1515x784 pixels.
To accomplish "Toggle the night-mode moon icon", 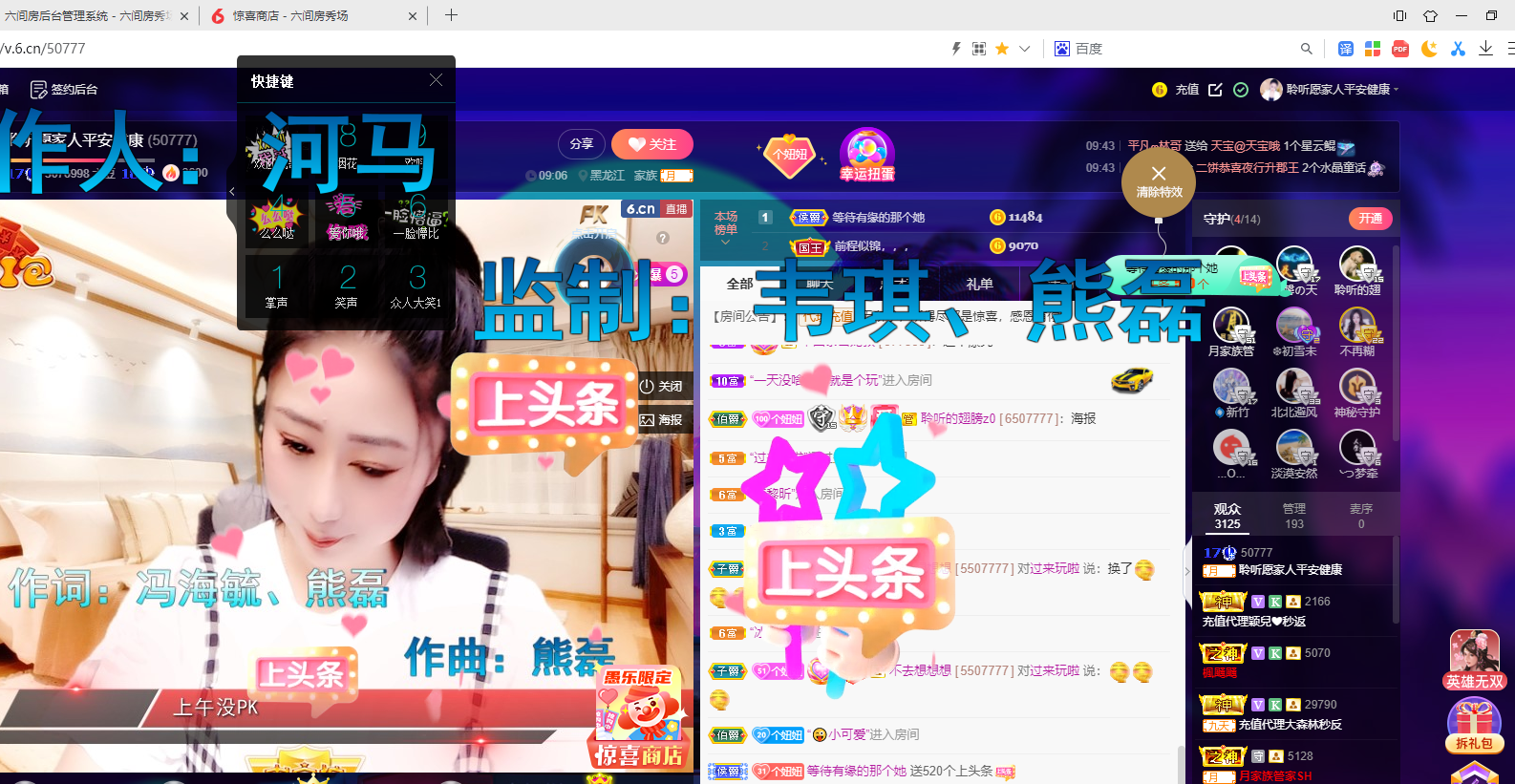I will click(x=1429, y=49).
